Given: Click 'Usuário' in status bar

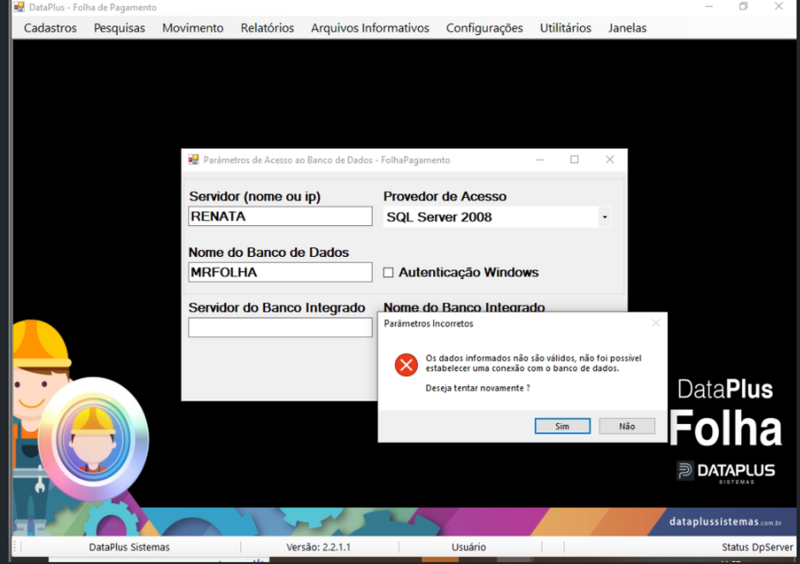Looking at the screenshot, I should point(468,547).
